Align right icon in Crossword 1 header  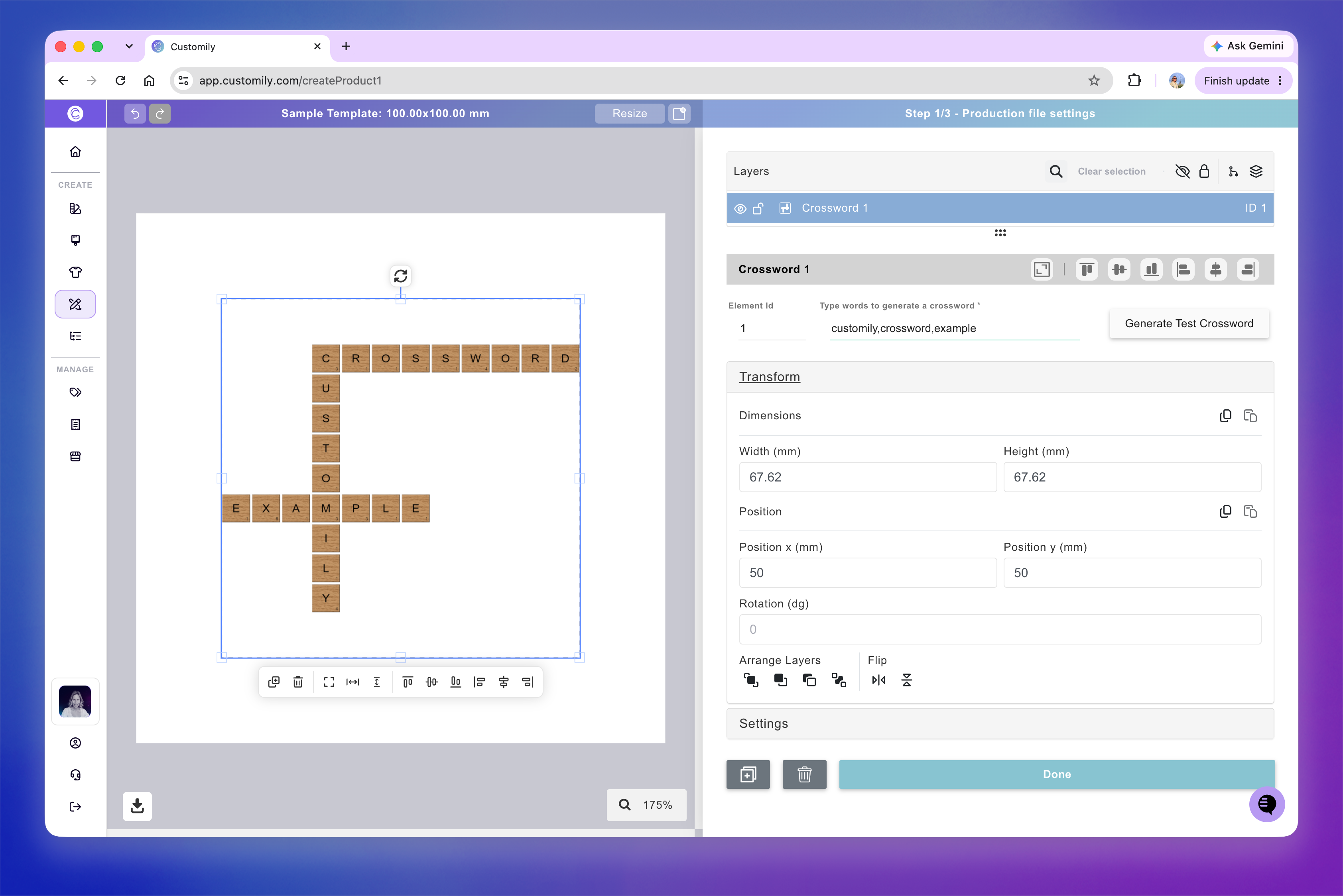1248,269
